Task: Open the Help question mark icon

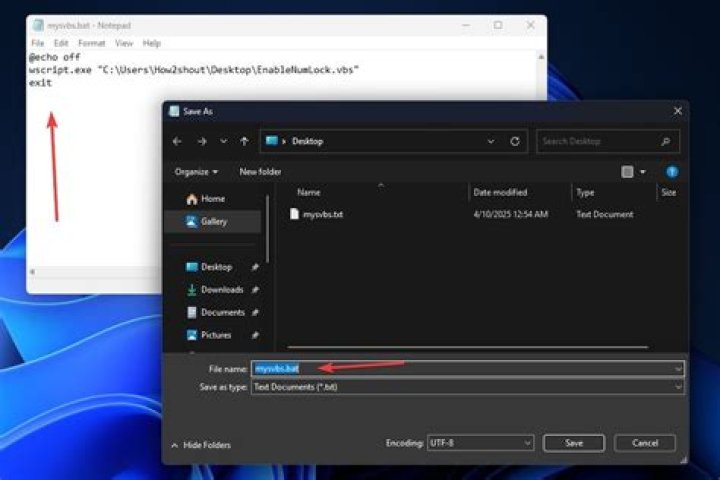Action: point(672,172)
